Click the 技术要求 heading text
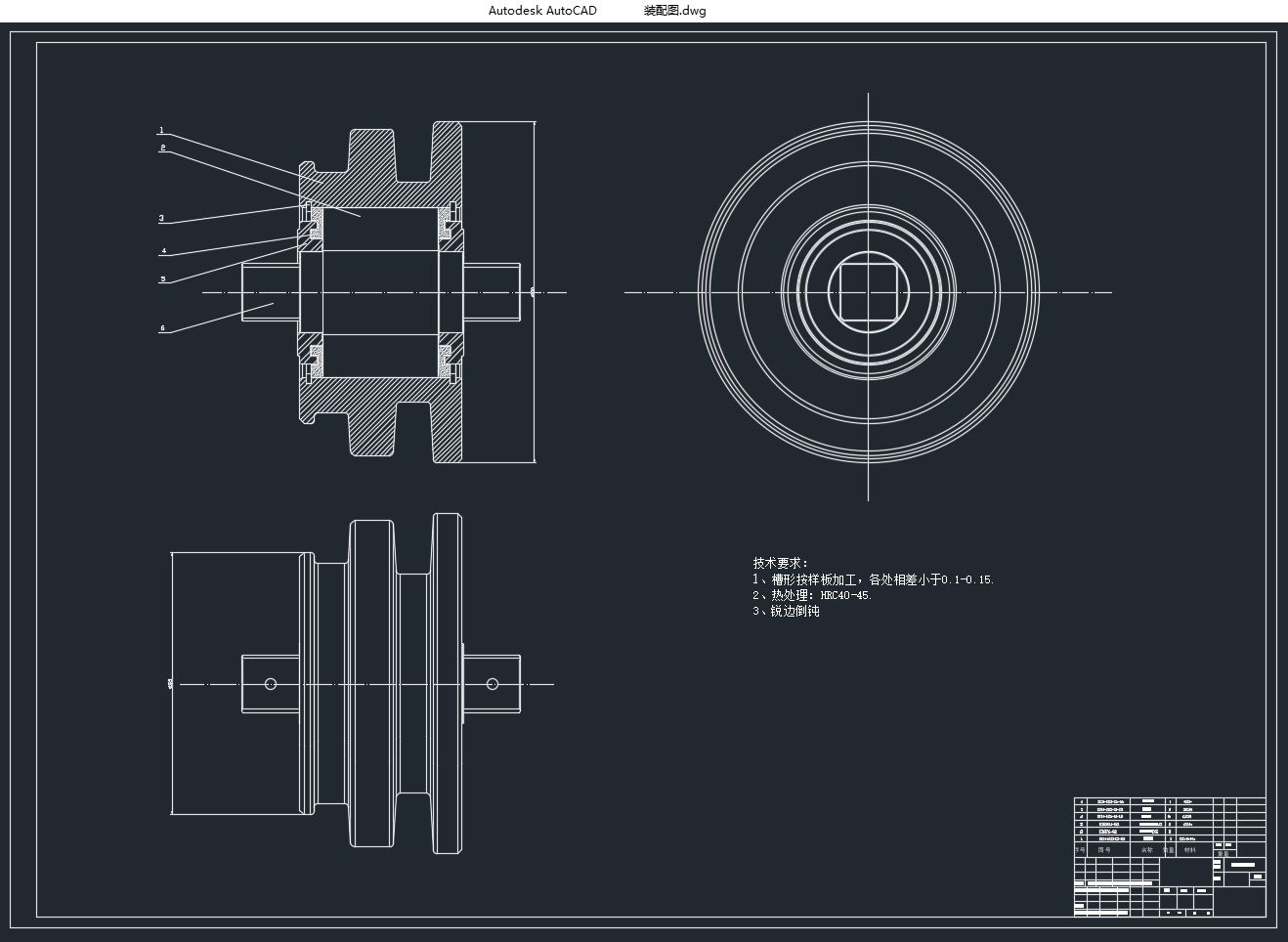The height and width of the screenshot is (942, 1288). 780,563
